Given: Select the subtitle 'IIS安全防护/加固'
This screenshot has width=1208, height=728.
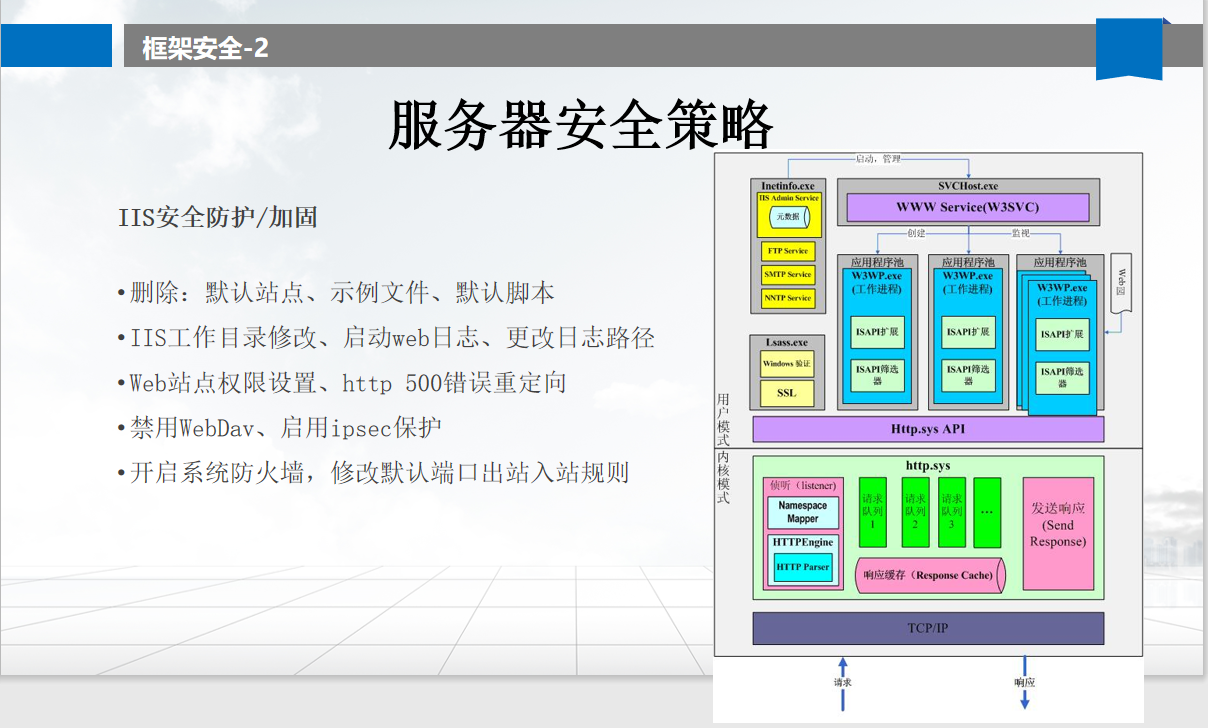Looking at the screenshot, I should [x=218, y=216].
